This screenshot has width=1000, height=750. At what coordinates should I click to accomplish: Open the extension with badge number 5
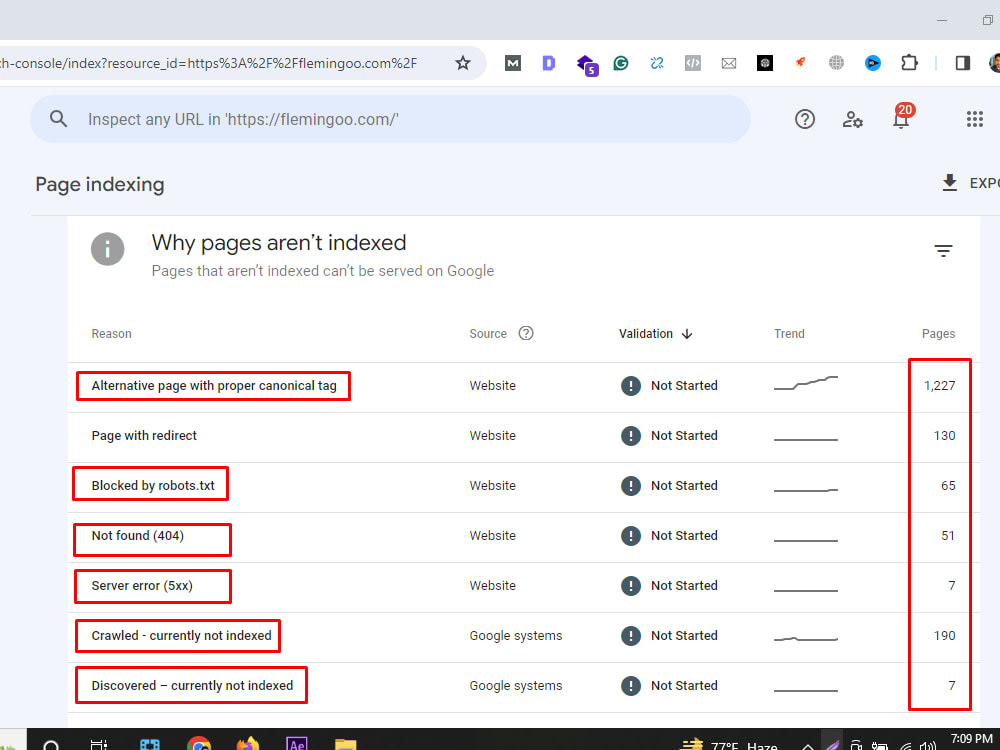click(x=587, y=64)
